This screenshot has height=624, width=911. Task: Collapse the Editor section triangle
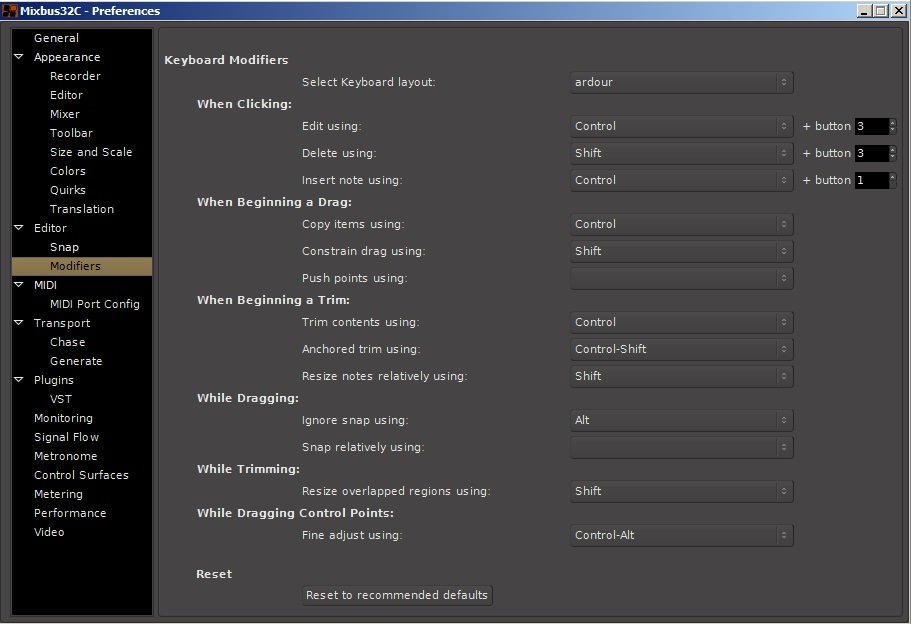(19, 228)
